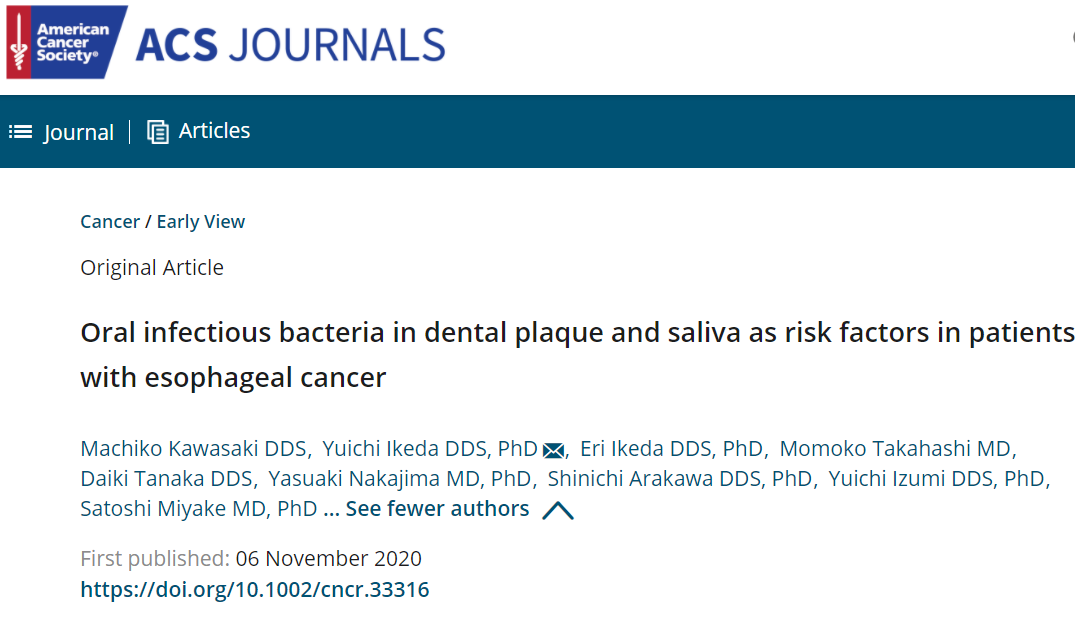Screen dimensions: 1075x618
Task: Click the ACS JOURNALS header text
Action: point(291,45)
